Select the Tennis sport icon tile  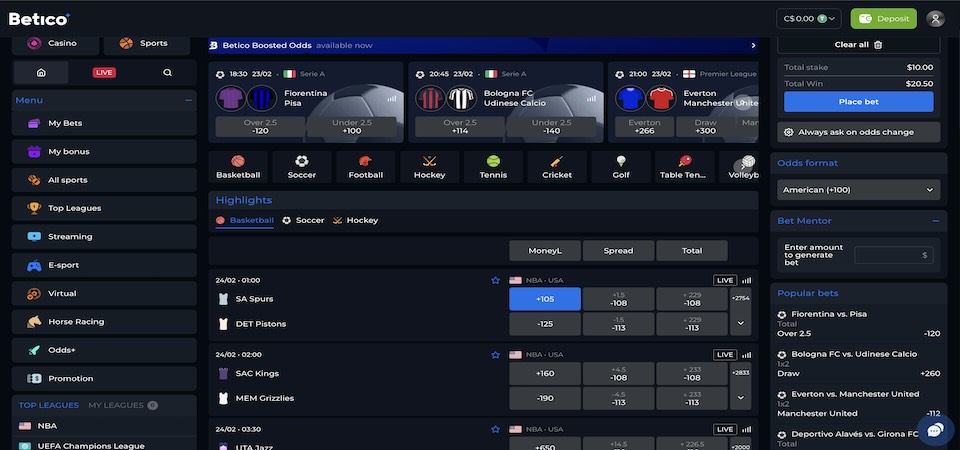click(x=493, y=167)
